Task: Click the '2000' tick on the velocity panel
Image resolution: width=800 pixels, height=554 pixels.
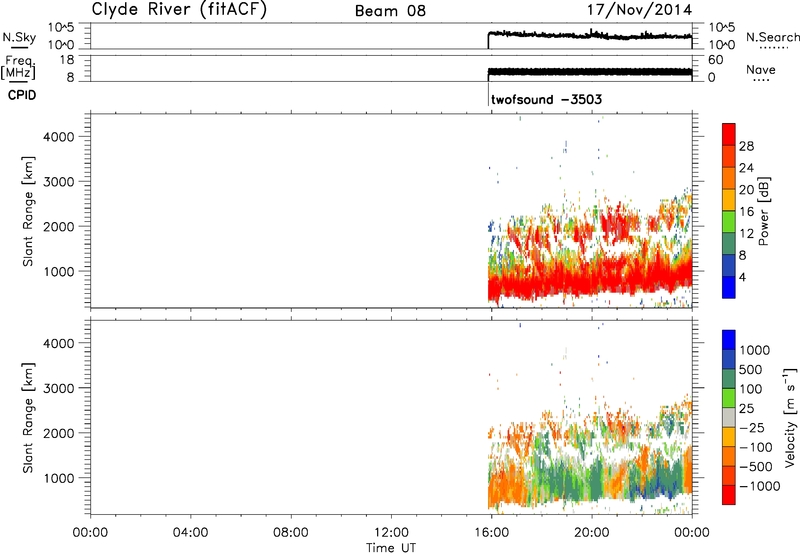Action: 59,433
